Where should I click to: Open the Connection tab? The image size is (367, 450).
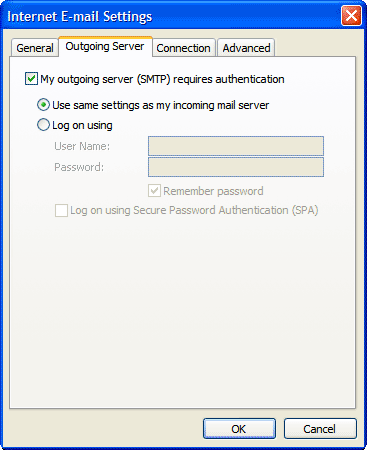pos(183,48)
